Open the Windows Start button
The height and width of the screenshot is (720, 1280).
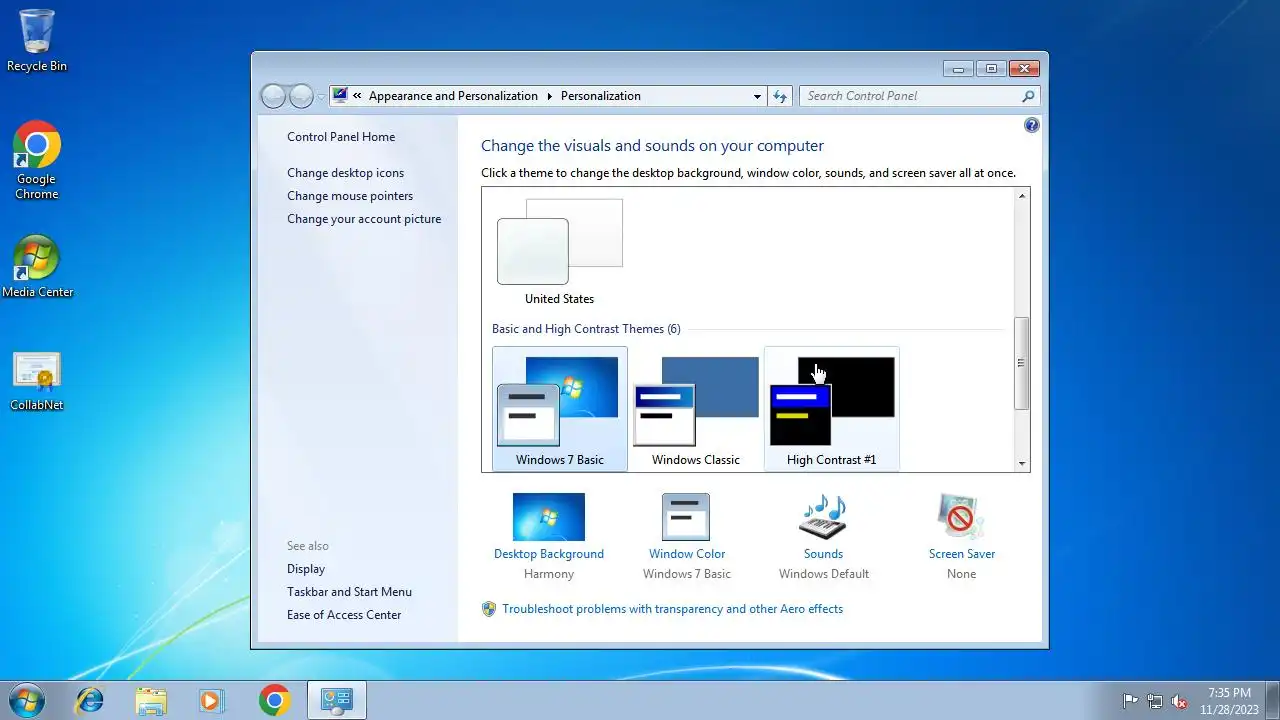point(27,700)
